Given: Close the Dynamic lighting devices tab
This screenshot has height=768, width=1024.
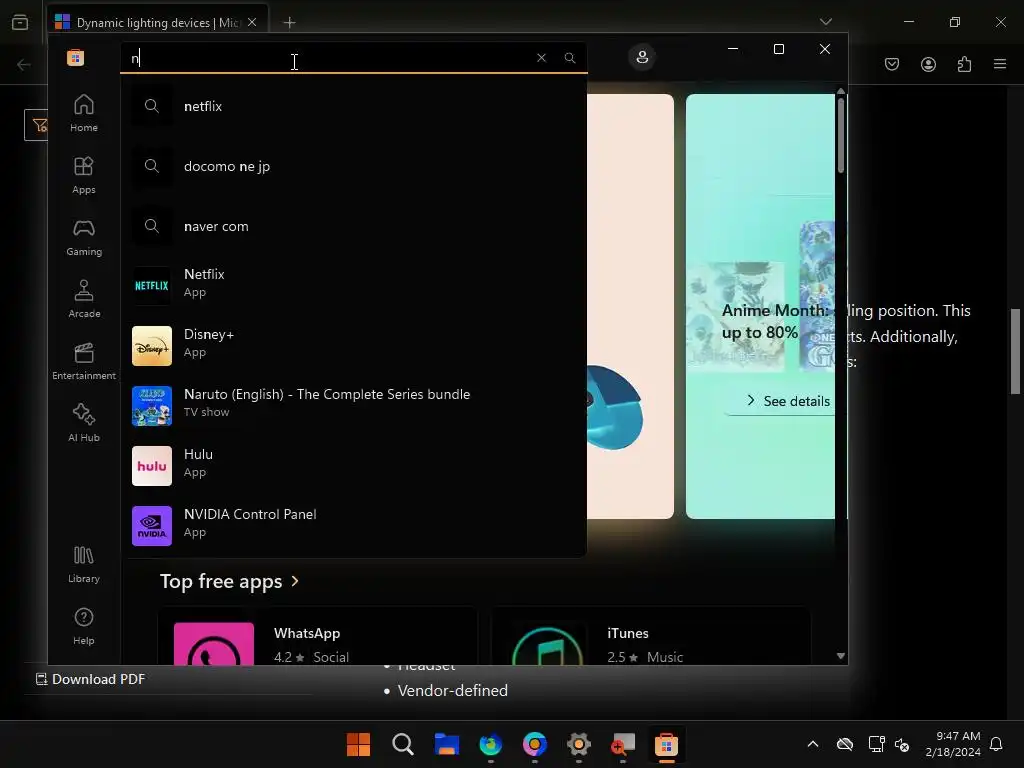Looking at the screenshot, I should coord(252,22).
